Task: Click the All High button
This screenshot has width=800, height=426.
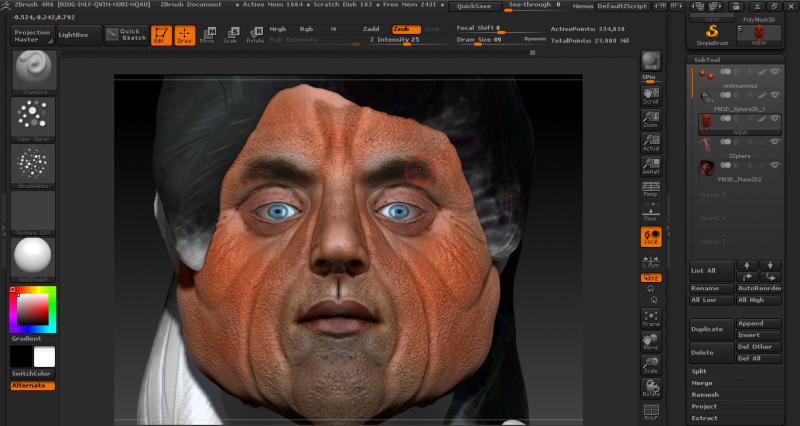Action: (759, 300)
